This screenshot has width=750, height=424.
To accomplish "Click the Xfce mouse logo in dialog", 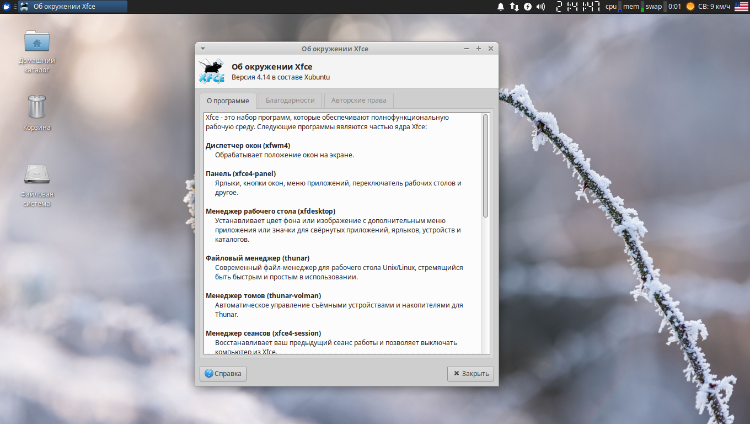I will click(x=211, y=72).
